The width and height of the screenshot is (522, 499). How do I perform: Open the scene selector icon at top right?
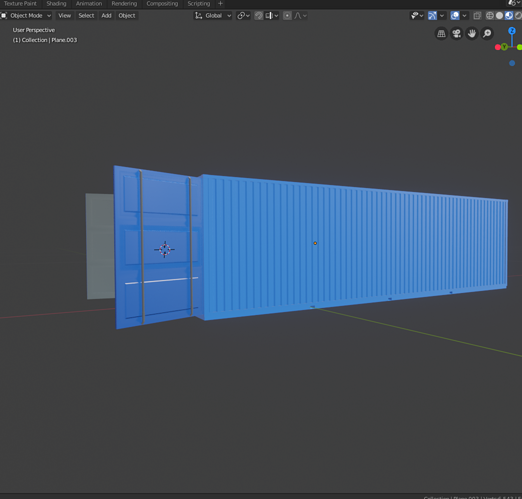pos(514,3)
